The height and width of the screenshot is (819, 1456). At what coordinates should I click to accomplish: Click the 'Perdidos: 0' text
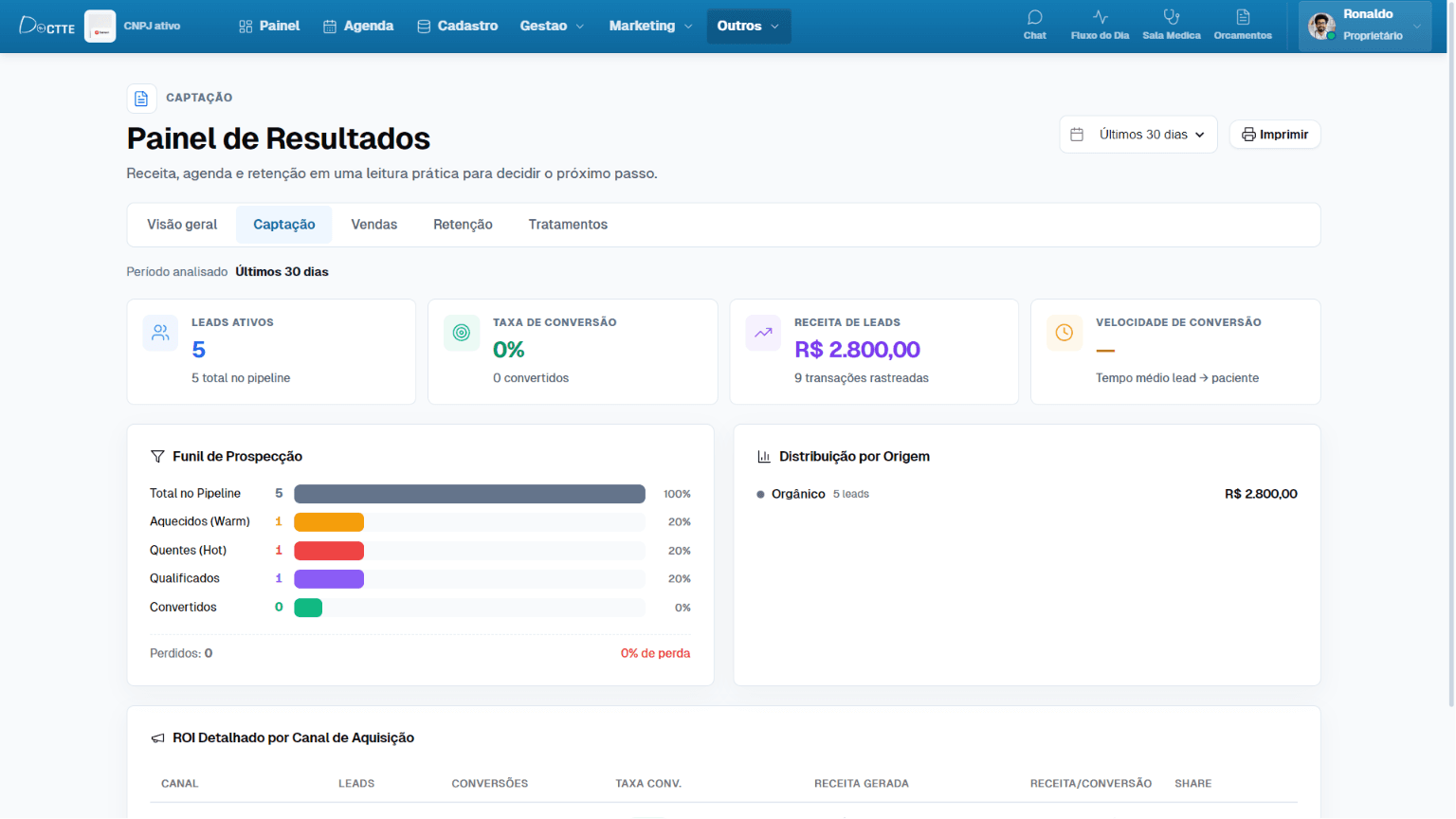(181, 653)
